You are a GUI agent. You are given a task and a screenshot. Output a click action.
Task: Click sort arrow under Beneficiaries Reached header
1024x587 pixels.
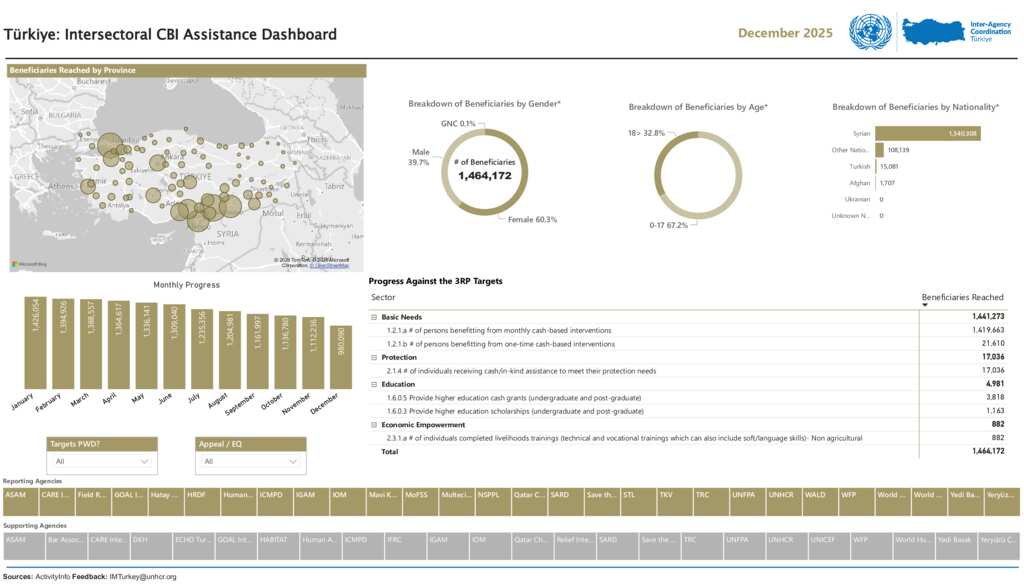[925, 305]
